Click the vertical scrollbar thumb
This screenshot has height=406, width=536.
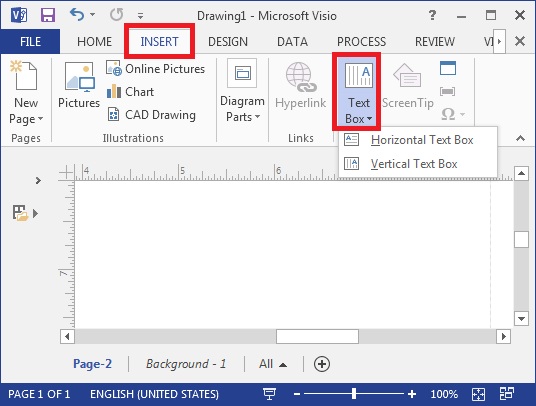pyautogui.click(x=521, y=239)
